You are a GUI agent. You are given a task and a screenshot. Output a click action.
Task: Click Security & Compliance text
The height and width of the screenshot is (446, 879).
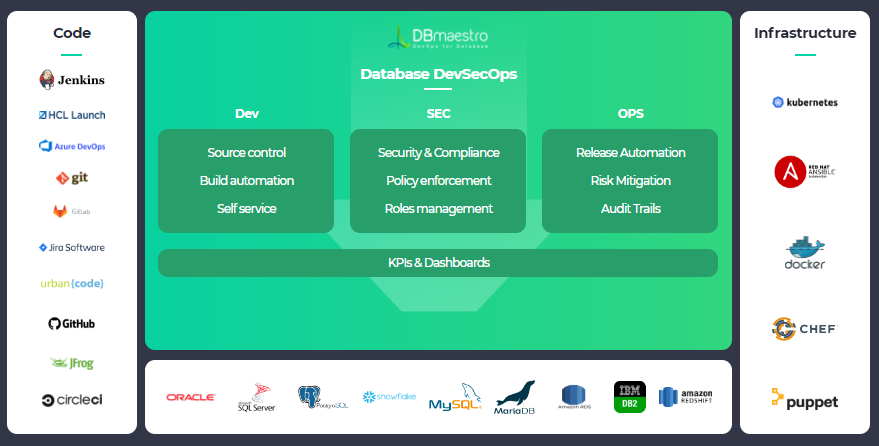[x=438, y=152]
